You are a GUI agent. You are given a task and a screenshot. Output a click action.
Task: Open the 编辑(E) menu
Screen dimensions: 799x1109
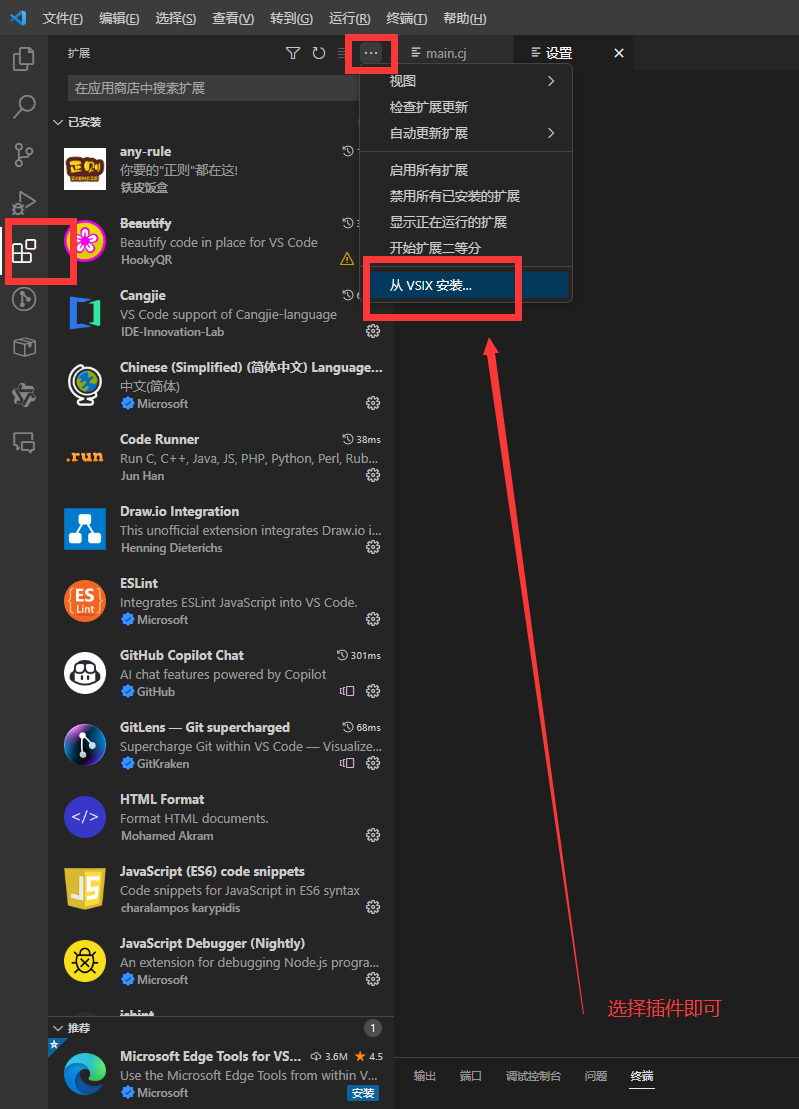pos(119,18)
